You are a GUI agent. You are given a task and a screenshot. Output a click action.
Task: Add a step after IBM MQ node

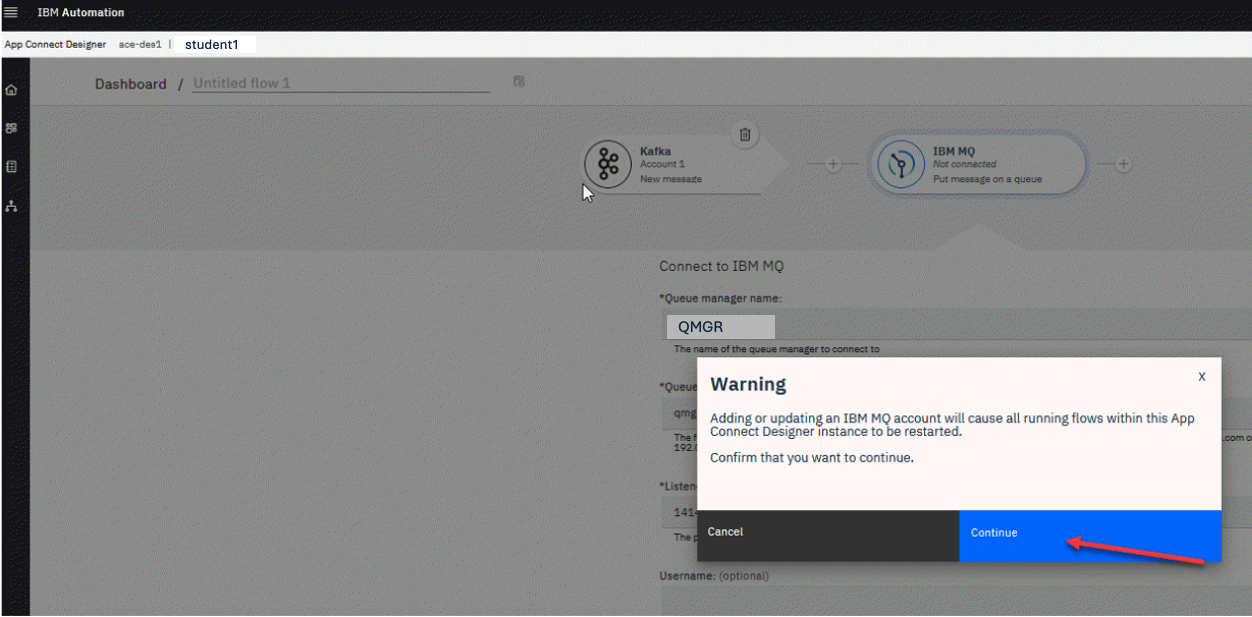pos(1123,165)
